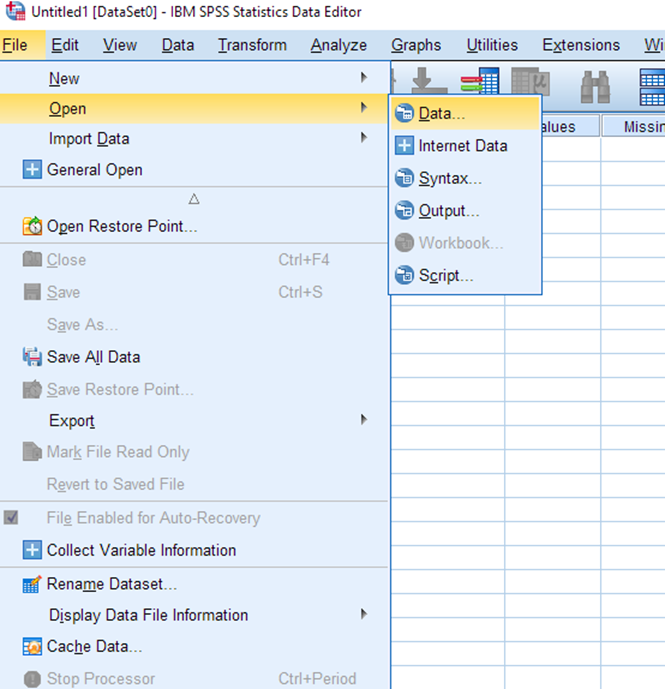Select General Open menu entry
The width and height of the screenshot is (665, 689).
point(193,170)
